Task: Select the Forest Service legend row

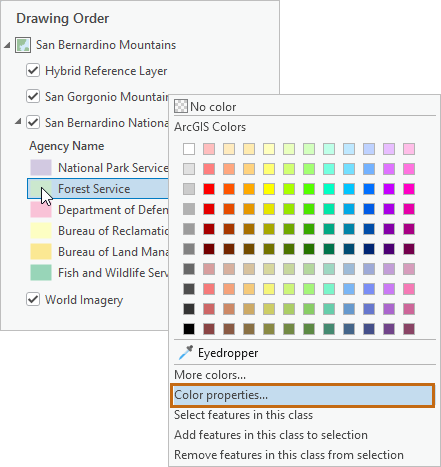Action: tap(98, 189)
